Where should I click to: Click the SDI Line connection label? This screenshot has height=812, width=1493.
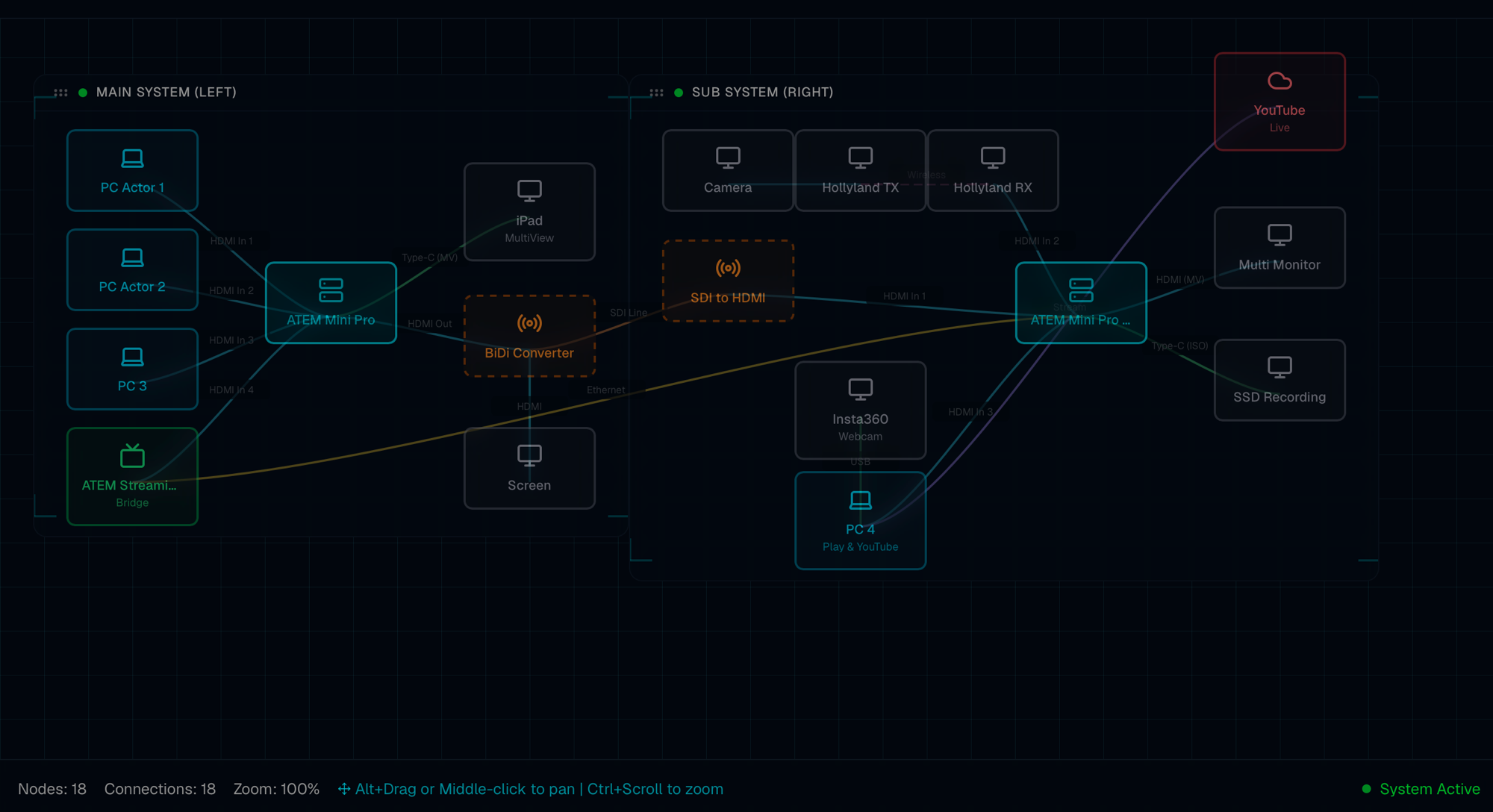[629, 313]
